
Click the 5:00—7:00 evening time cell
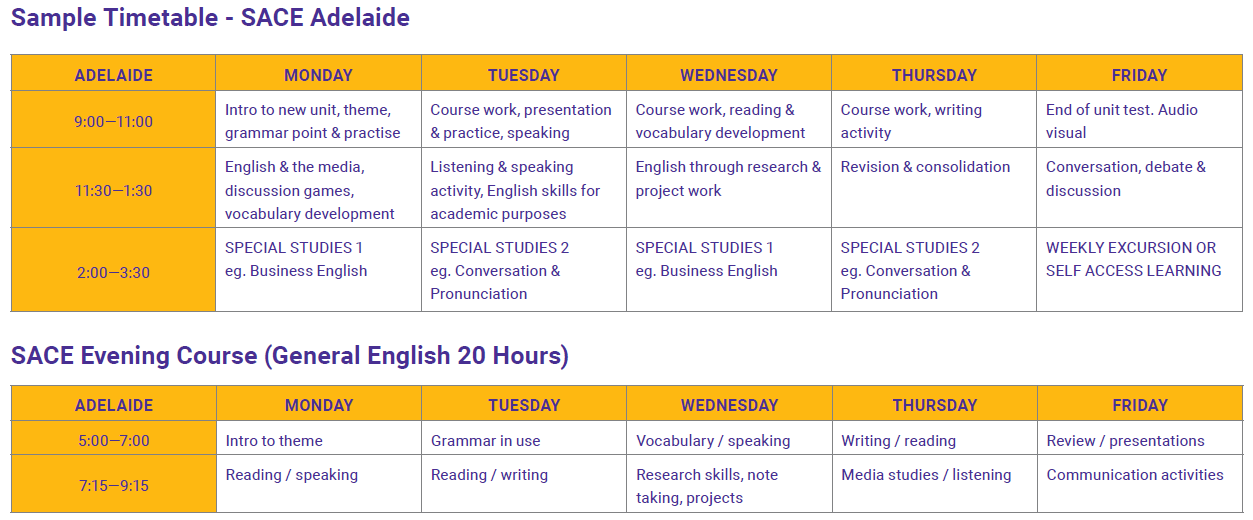point(113,440)
